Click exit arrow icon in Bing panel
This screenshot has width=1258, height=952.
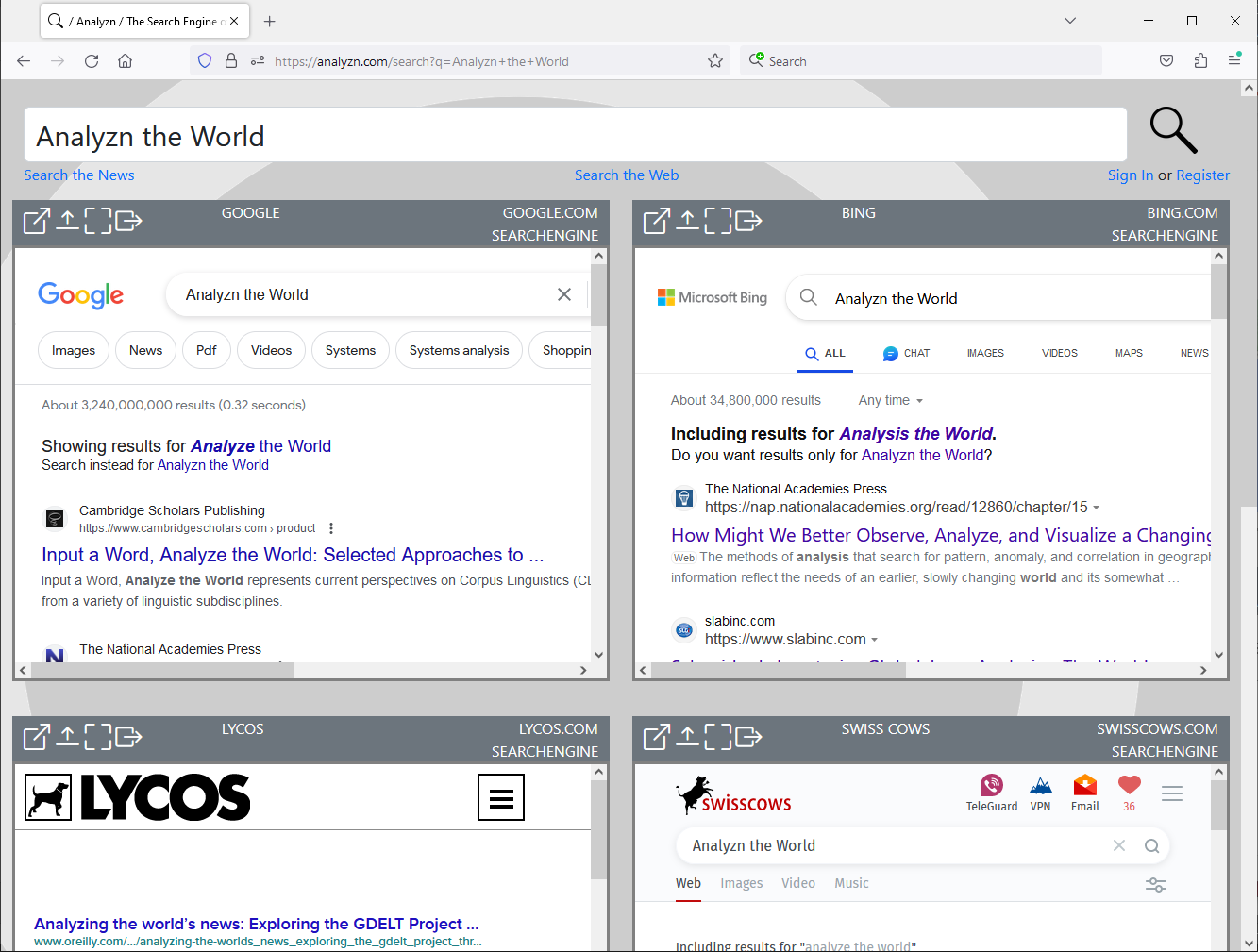point(748,221)
